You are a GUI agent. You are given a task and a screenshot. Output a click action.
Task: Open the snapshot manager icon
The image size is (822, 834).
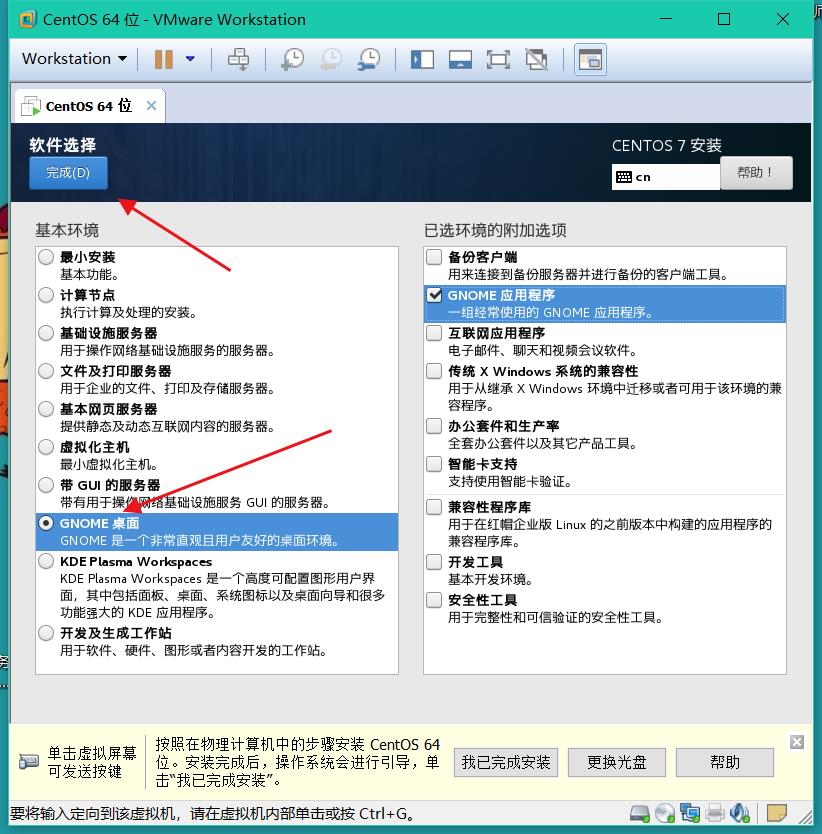click(369, 59)
